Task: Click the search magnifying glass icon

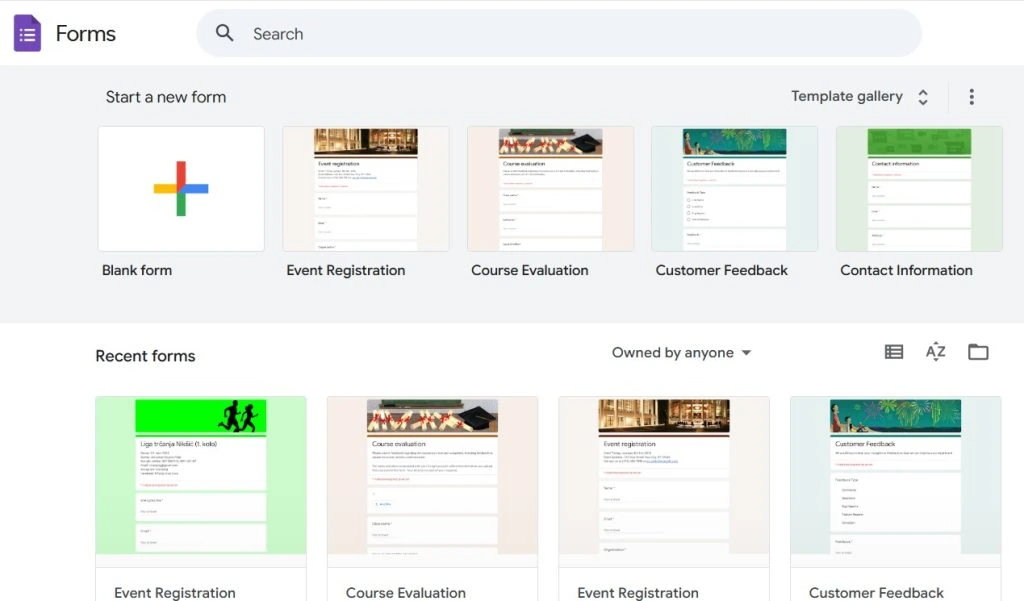Action: tap(225, 34)
